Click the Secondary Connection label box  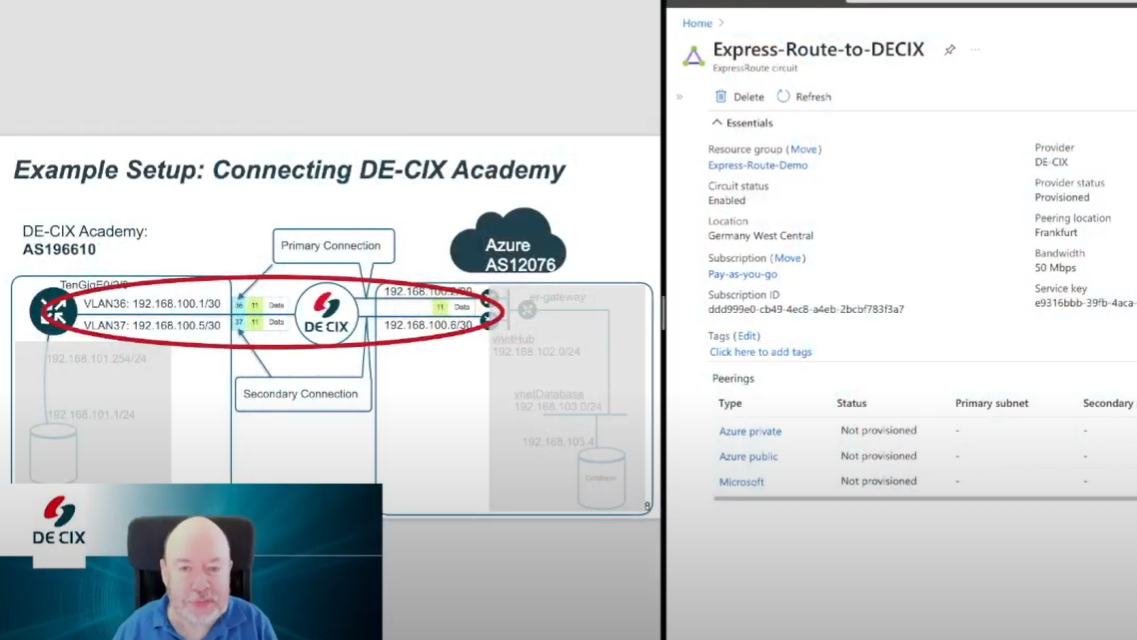coord(302,394)
